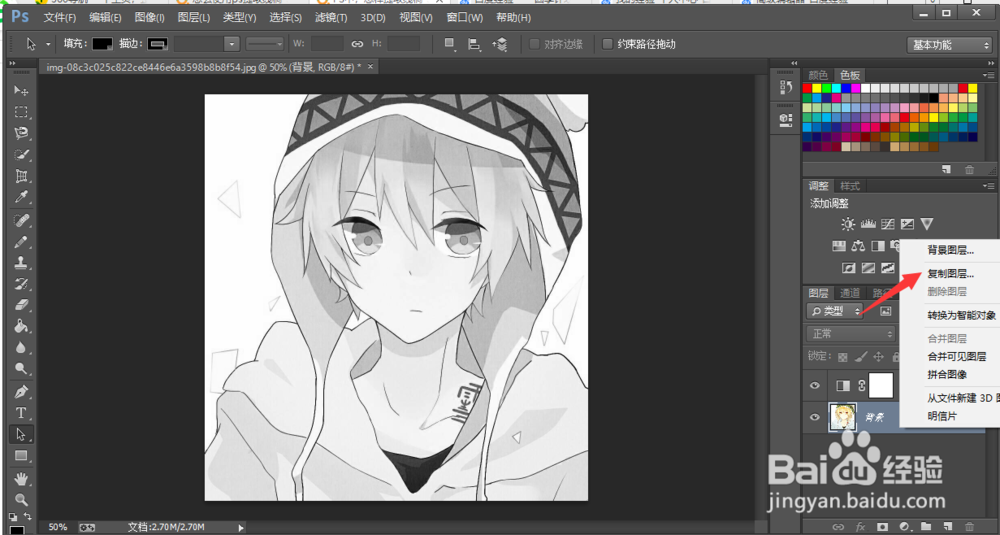This screenshot has height=535, width=1000.
Task: Click the fill color swatch
Action: pyautogui.click(x=102, y=44)
